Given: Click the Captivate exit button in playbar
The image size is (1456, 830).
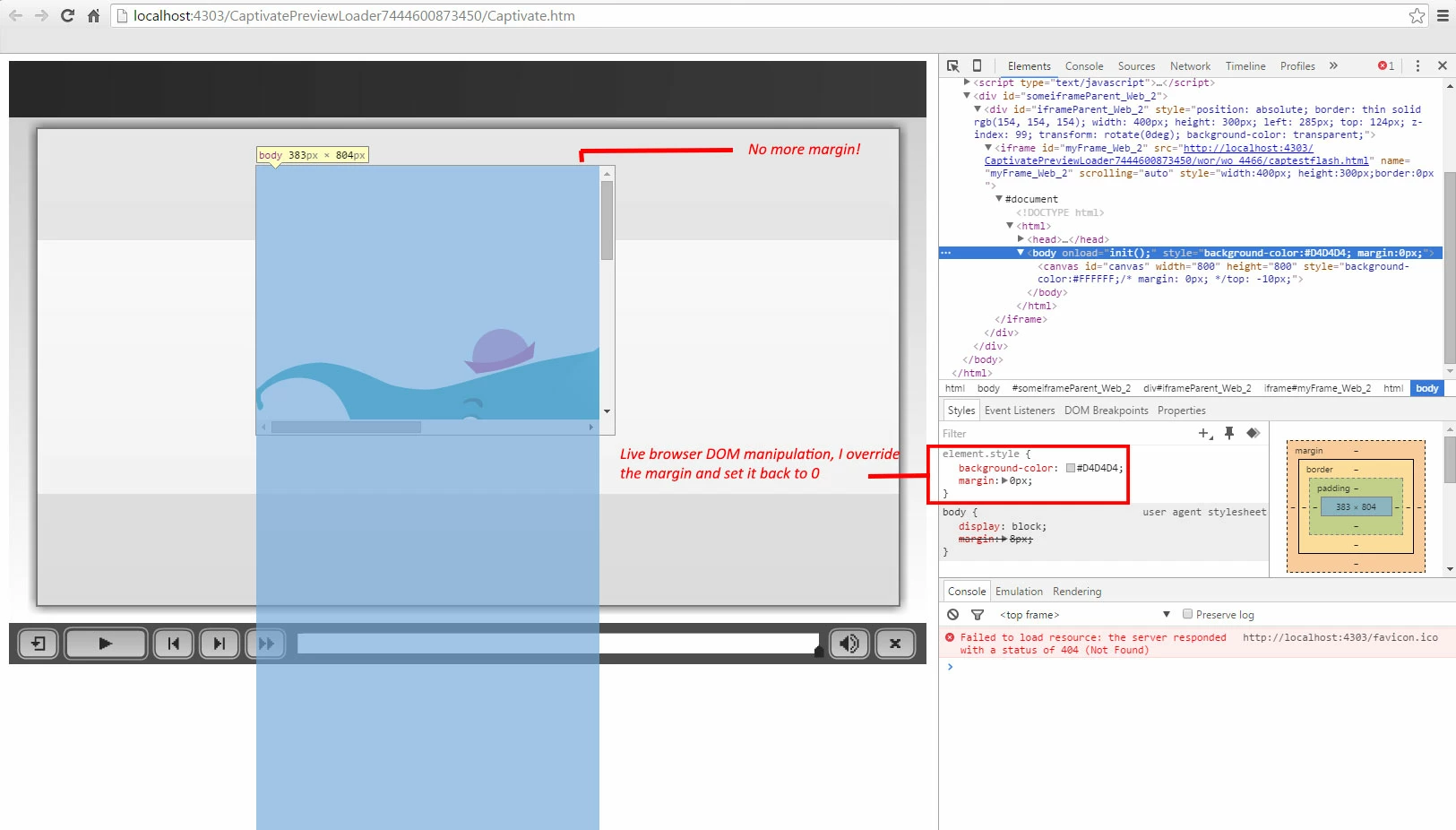Looking at the screenshot, I should click(39, 644).
